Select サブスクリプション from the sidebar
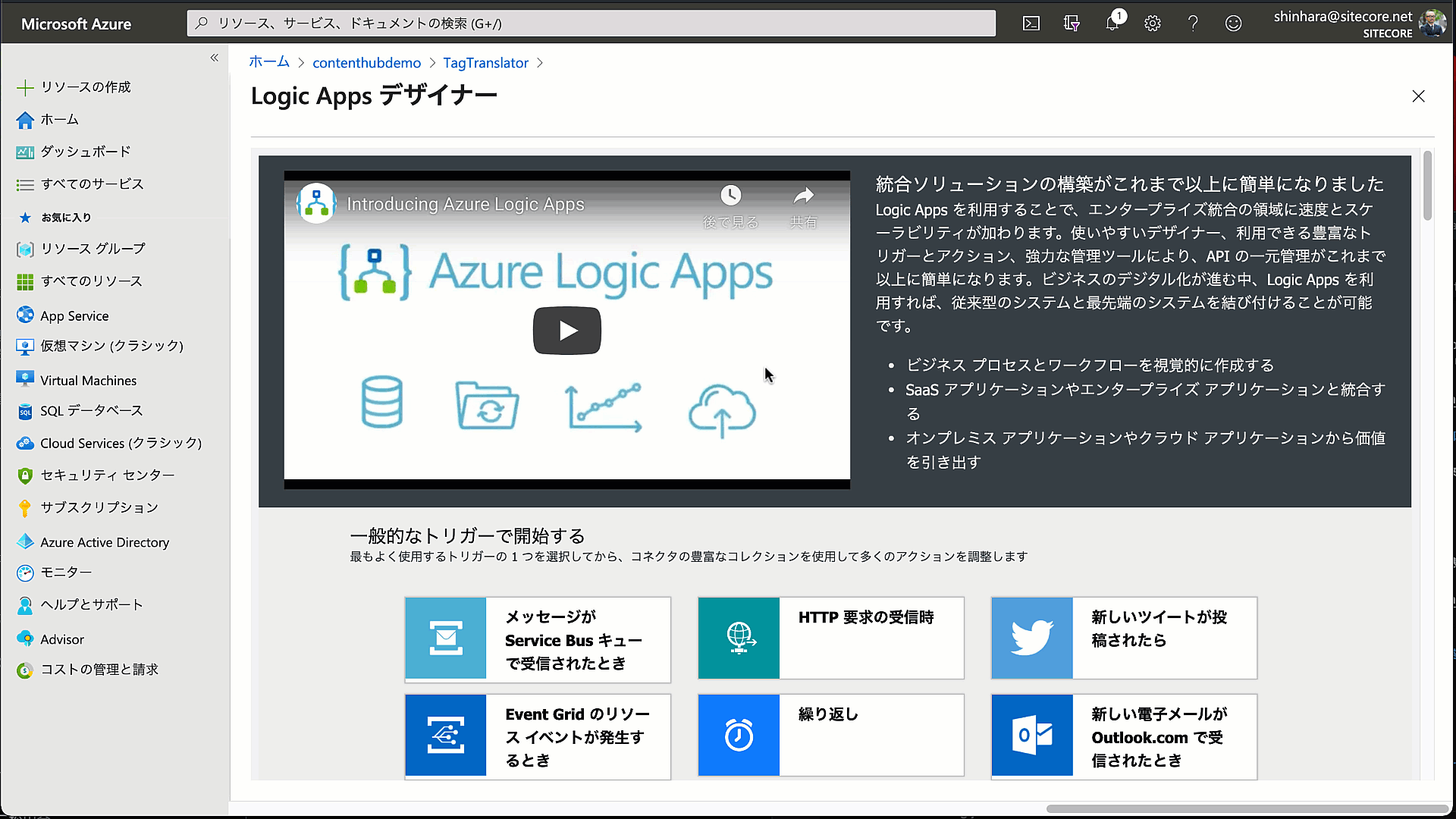Image resolution: width=1456 pixels, height=819 pixels. point(99,507)
